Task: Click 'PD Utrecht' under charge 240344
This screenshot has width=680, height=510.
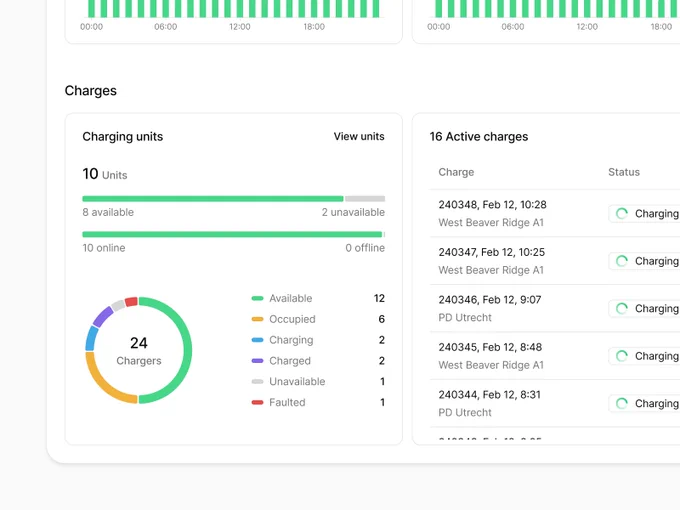Action: pos(465,413)
